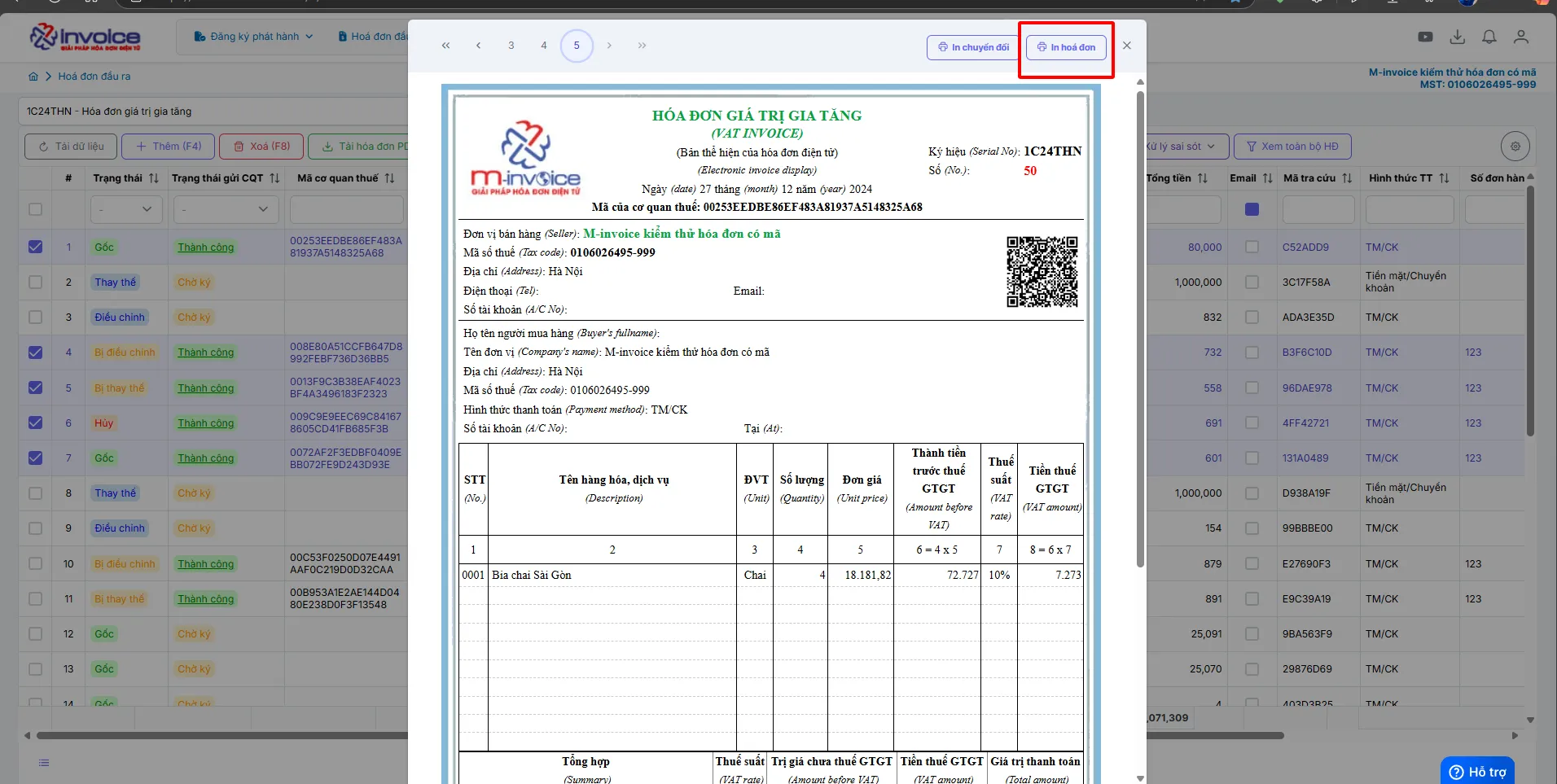Open the notifications bell
Viewport: 1557px width, 784px height.
(1489, 37)
